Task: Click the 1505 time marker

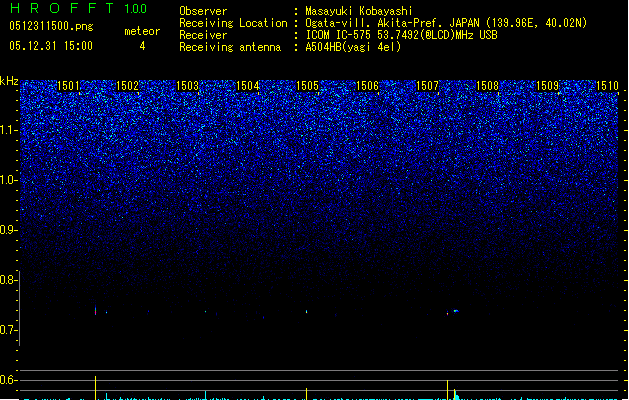Action: 307,86
